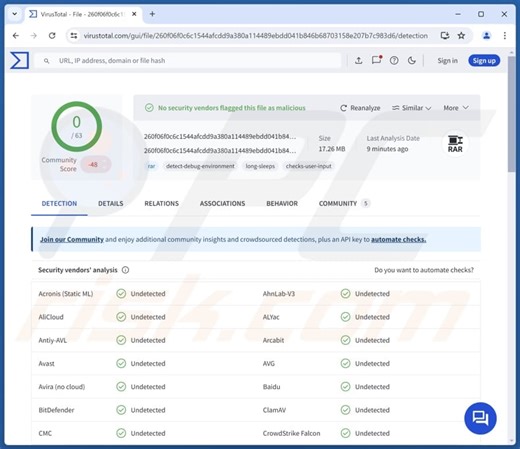Toggle dark mode moon icon

click(412, 60)
